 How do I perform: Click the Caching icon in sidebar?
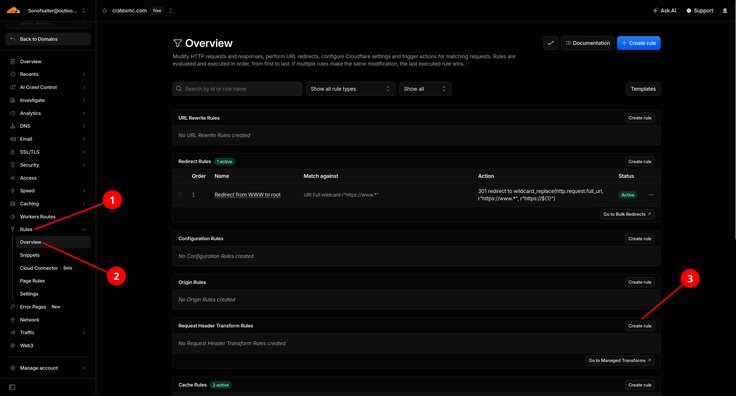coord(13,204)
